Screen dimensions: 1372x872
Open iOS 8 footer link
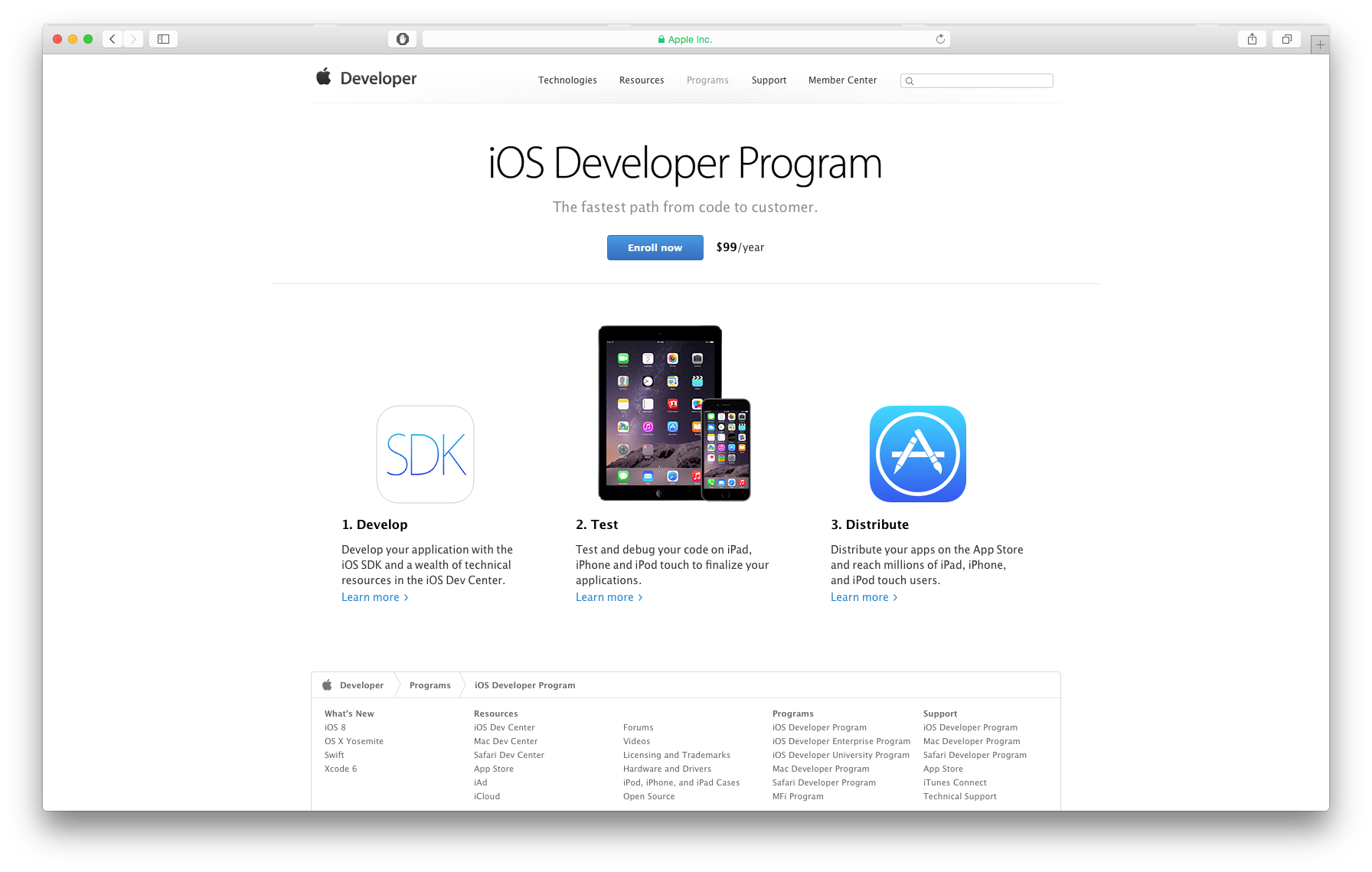[335, 727]
